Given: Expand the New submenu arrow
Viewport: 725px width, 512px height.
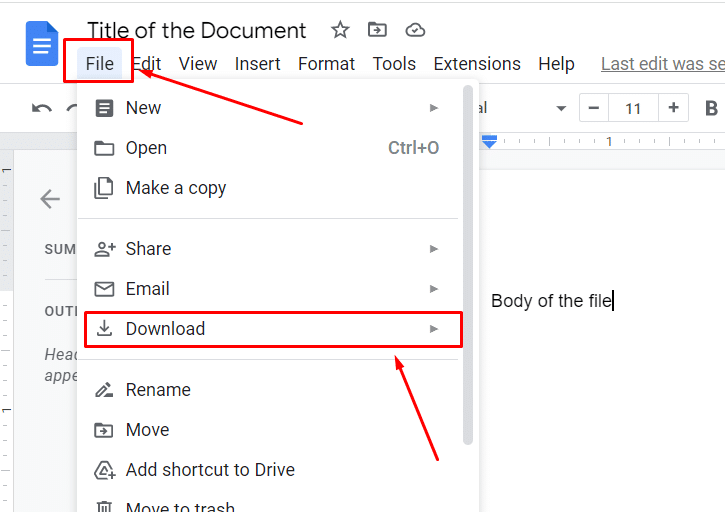Looking at the screenshot, I should point(434,108).
